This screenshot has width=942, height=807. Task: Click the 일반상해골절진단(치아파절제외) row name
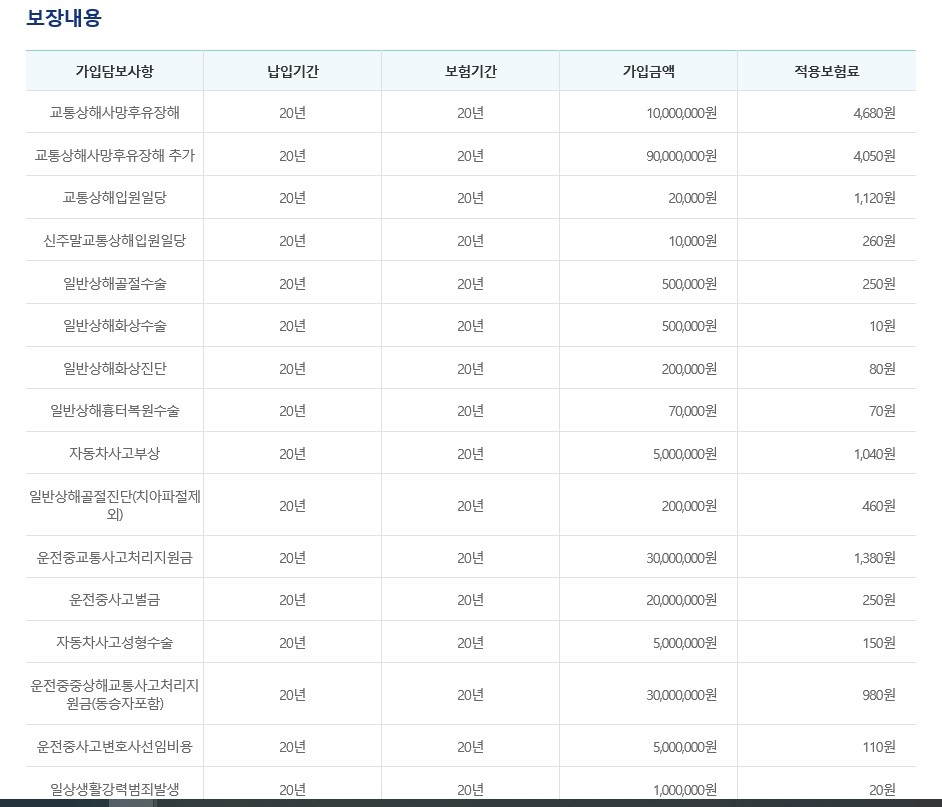pos(114,505)
